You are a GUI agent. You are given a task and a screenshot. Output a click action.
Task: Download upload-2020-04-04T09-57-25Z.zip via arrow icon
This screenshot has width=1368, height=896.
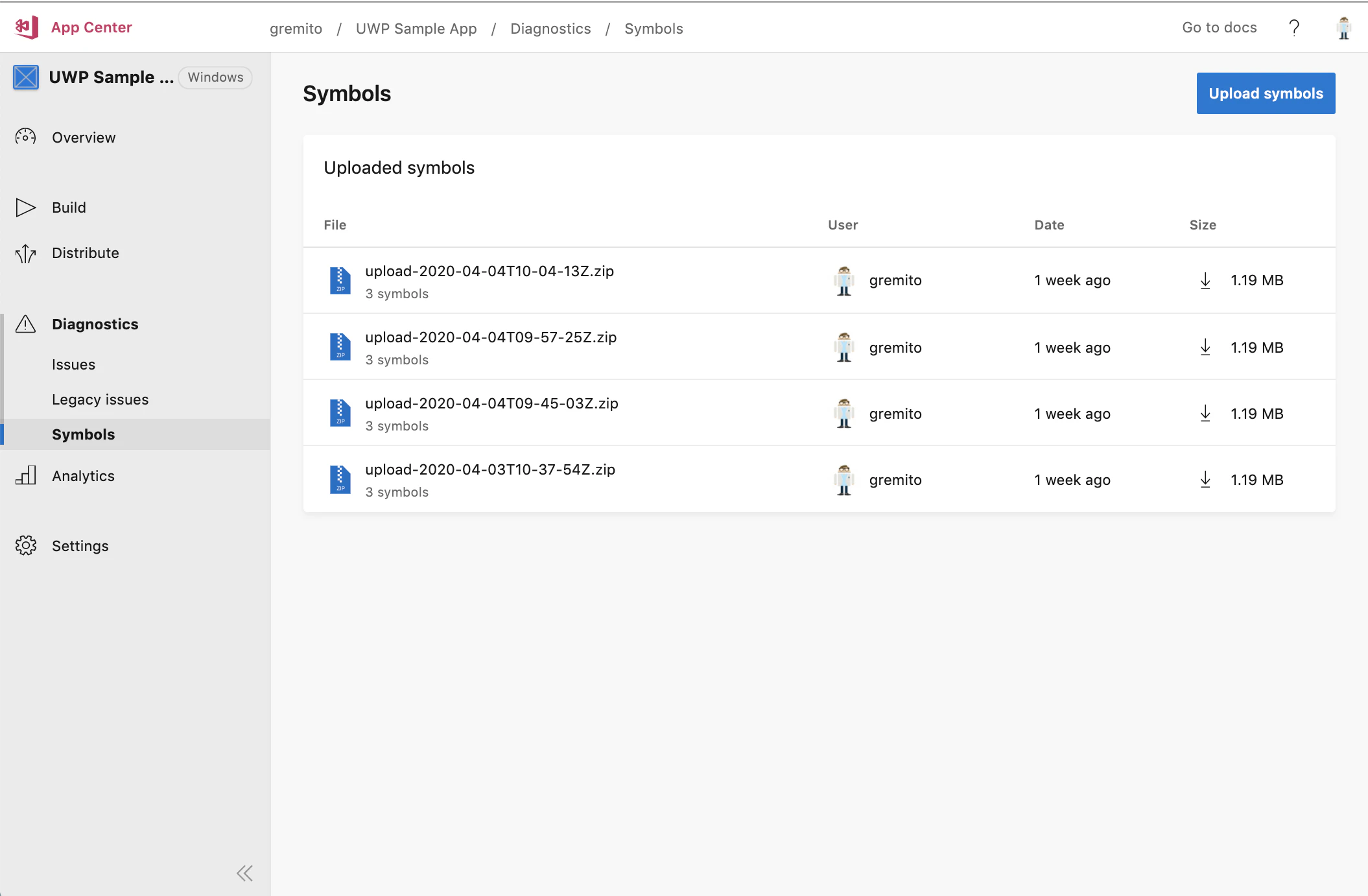pyautogui.click(x=1205, y=347)
